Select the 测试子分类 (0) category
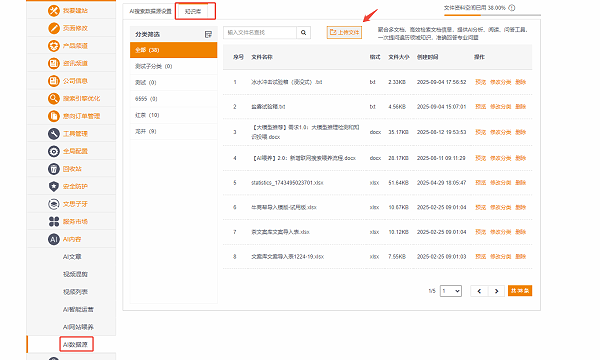The width and height of the screenshot is (600, 360). click(x=173, y=67)
